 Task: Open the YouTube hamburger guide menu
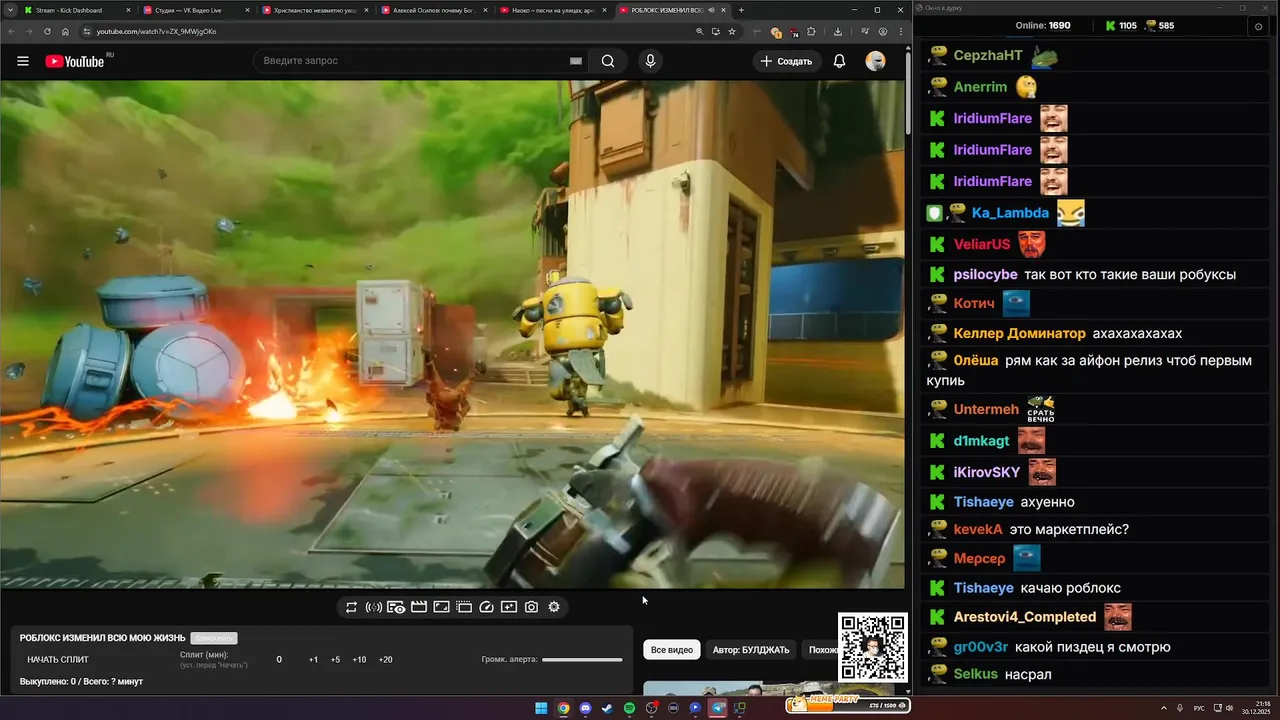click(23, 61)
